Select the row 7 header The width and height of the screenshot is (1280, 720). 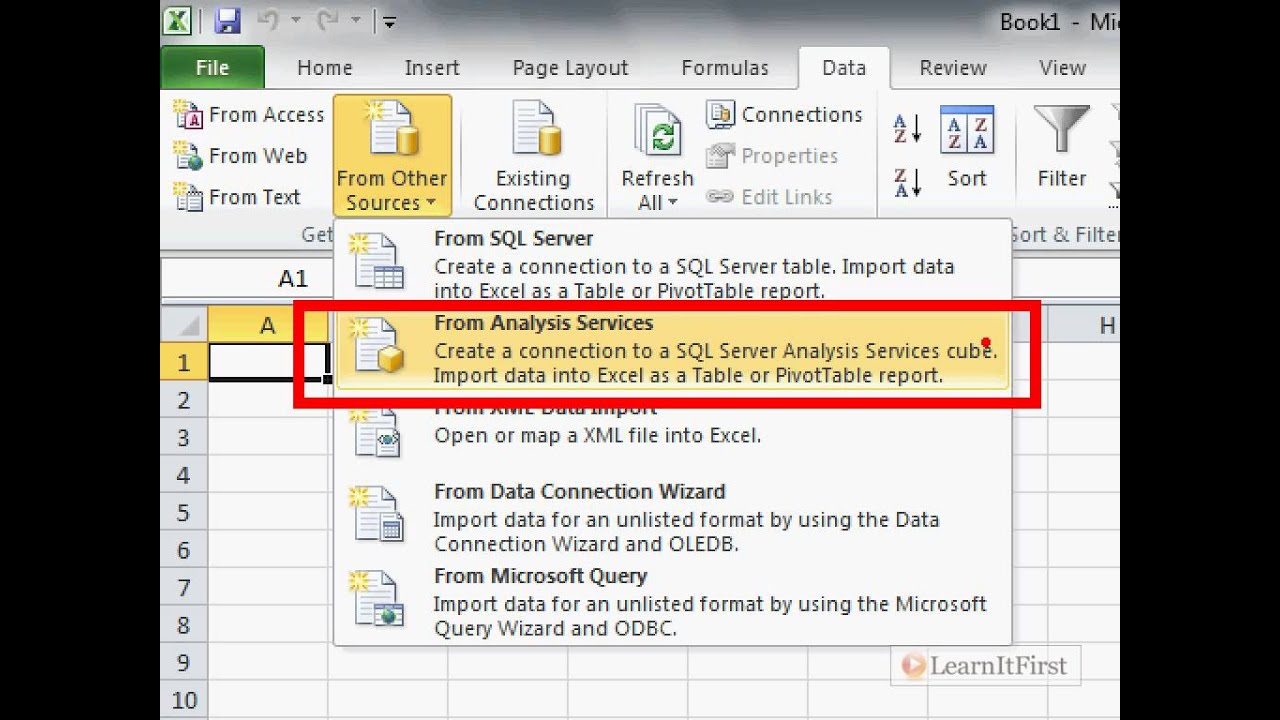[x=184, y=587]
